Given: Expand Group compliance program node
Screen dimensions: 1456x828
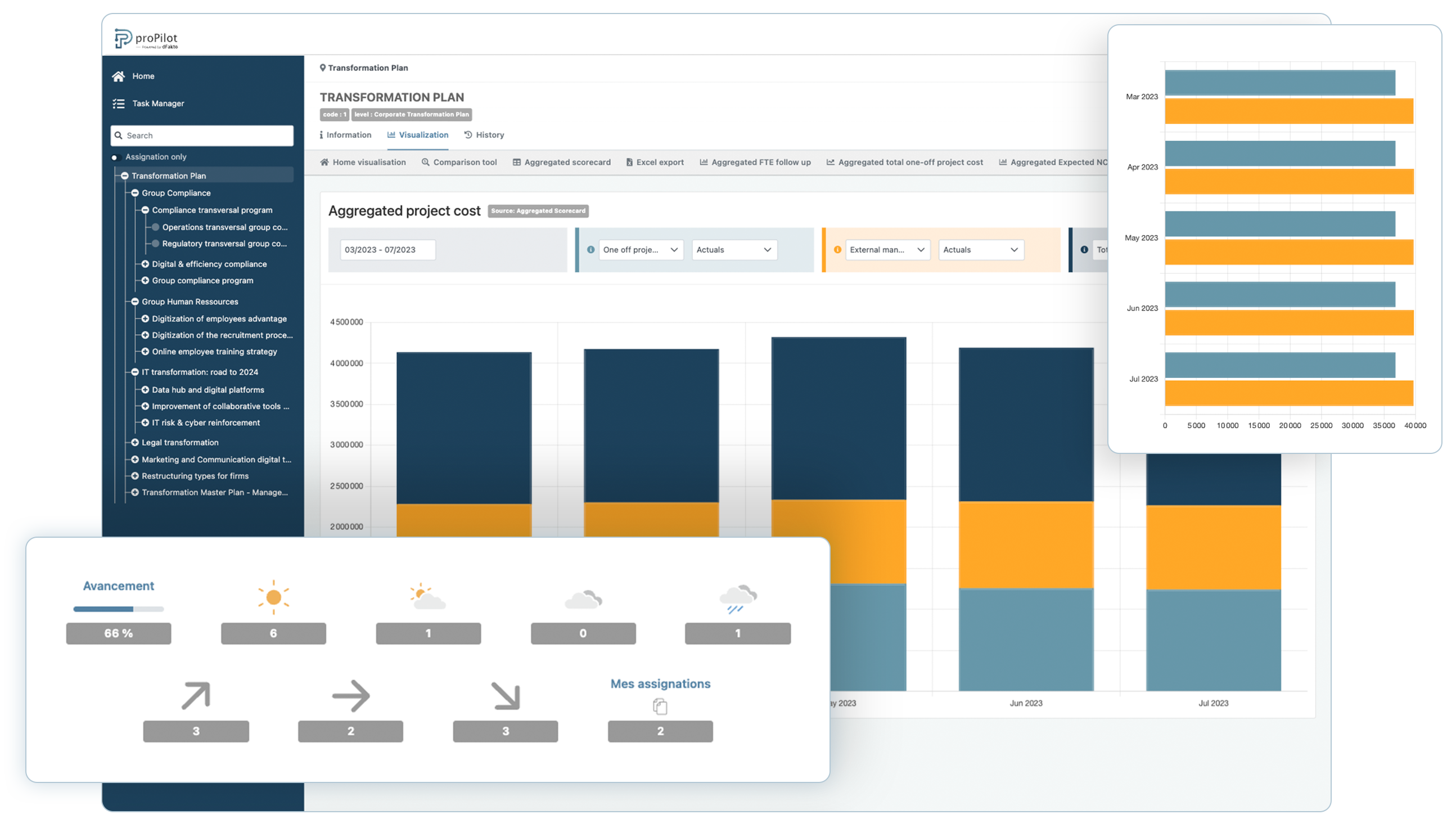Looking at the screenshot, I should (x=145, y=280).
